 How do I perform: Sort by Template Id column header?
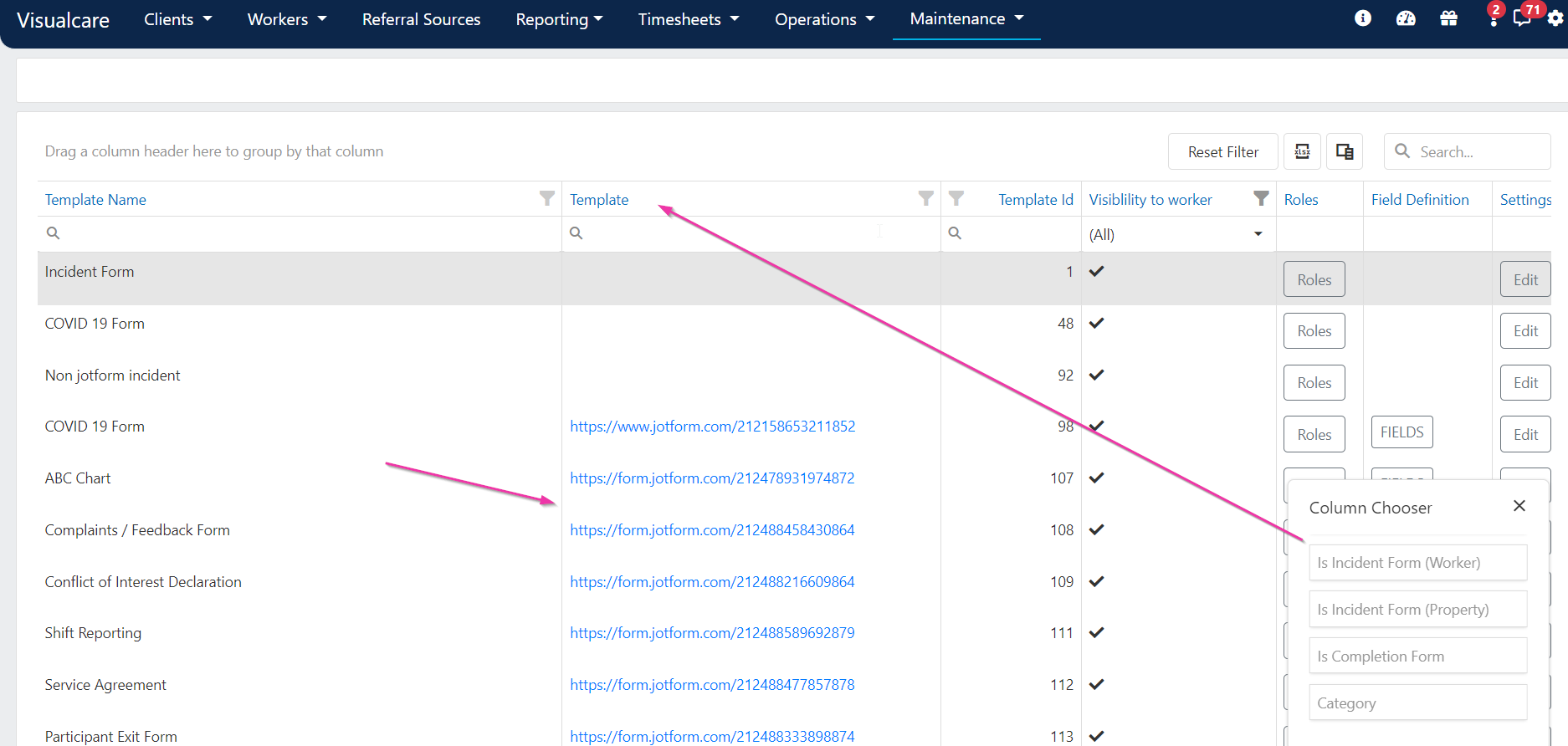coord(1035,199)
